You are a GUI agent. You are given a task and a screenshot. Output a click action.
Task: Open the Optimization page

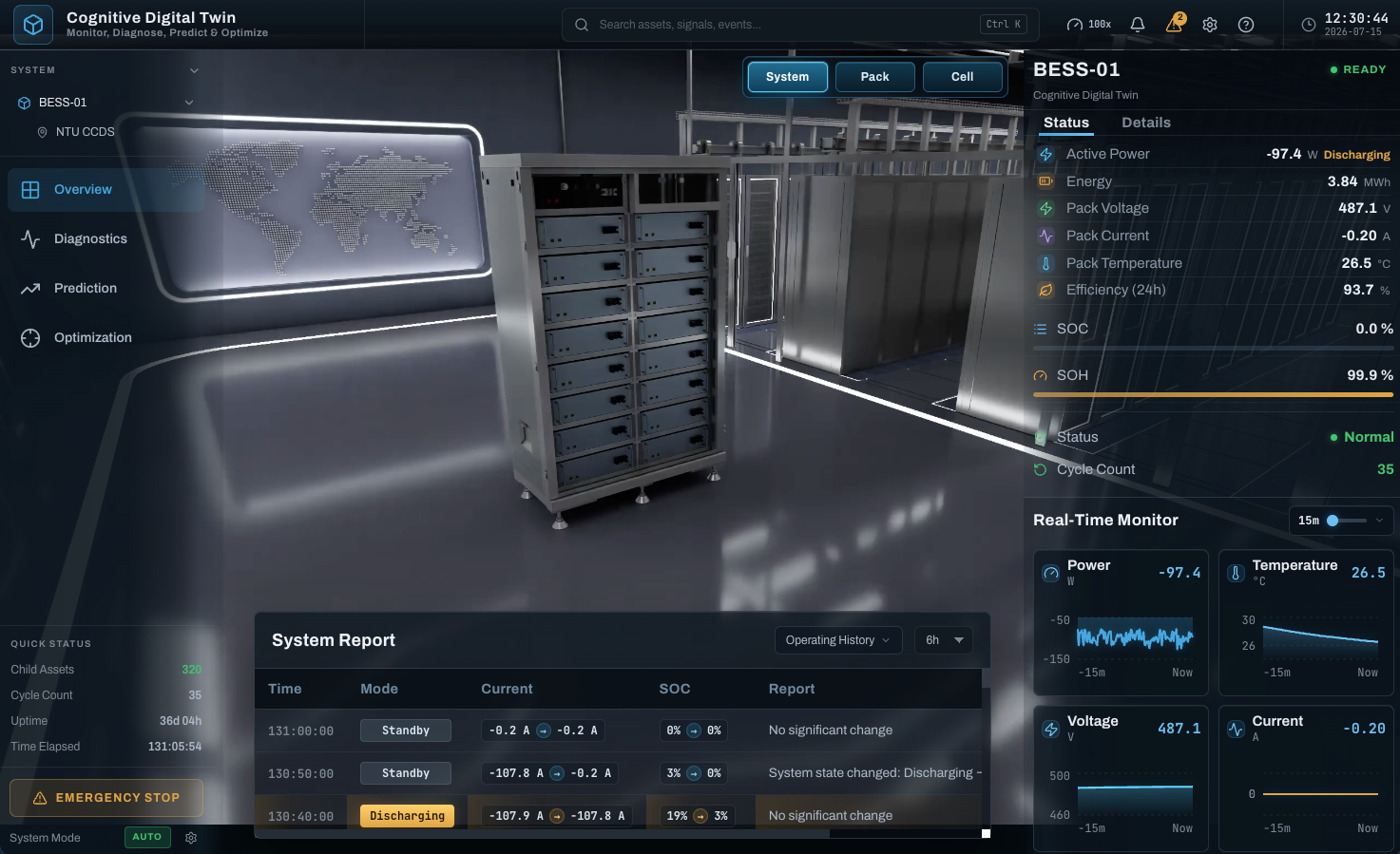tap(106, 338)
